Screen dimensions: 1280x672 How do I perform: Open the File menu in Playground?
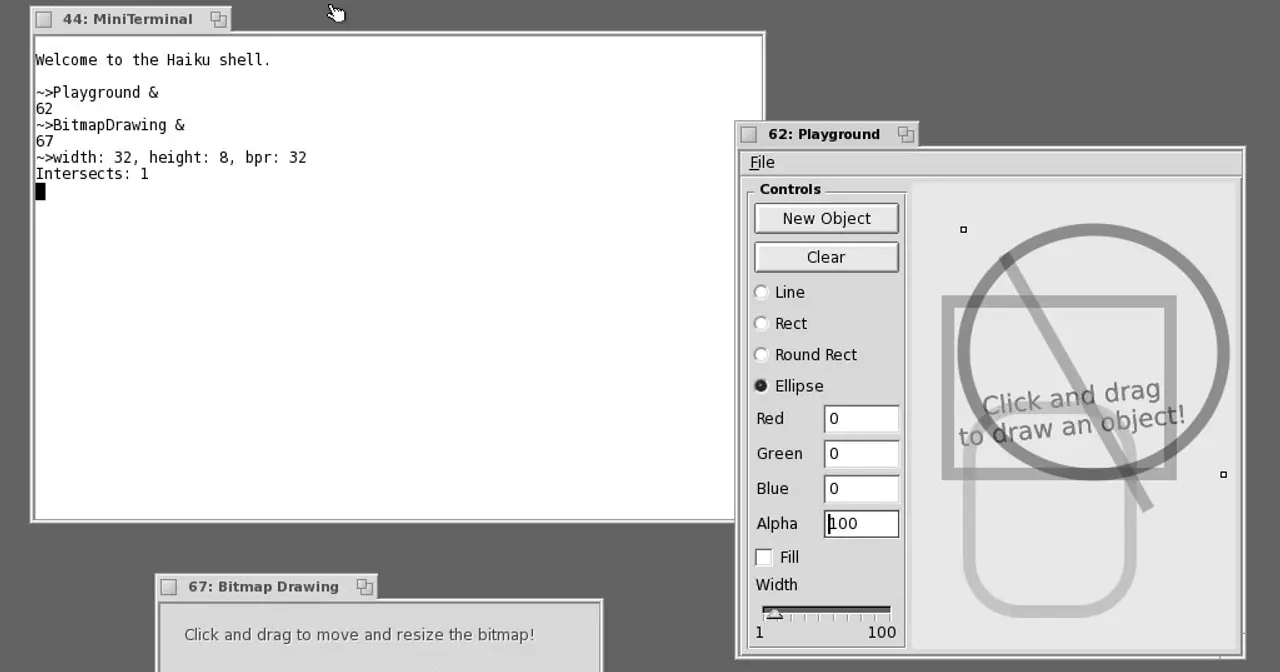[x=762, y=162]
